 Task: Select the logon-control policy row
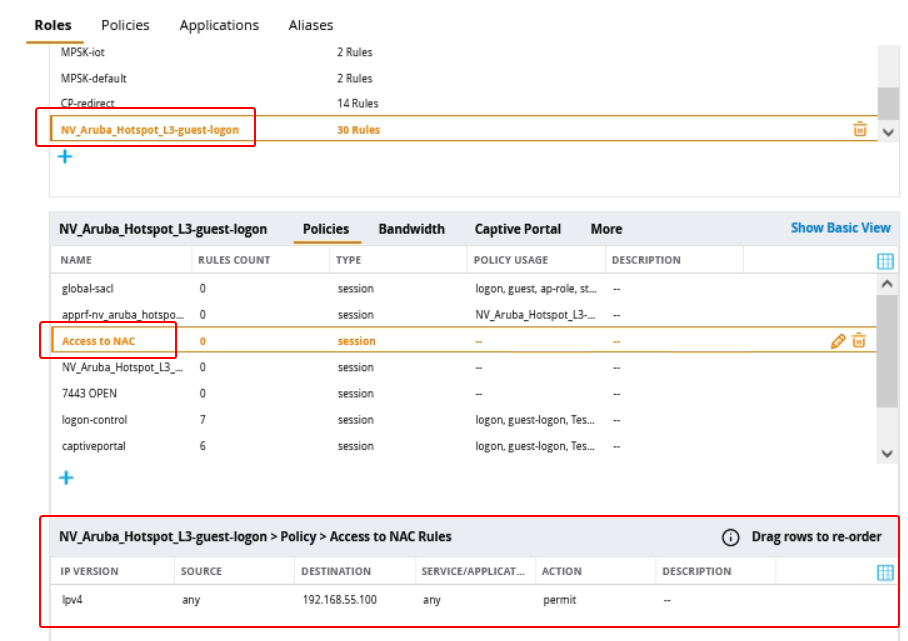pos(94,420)
